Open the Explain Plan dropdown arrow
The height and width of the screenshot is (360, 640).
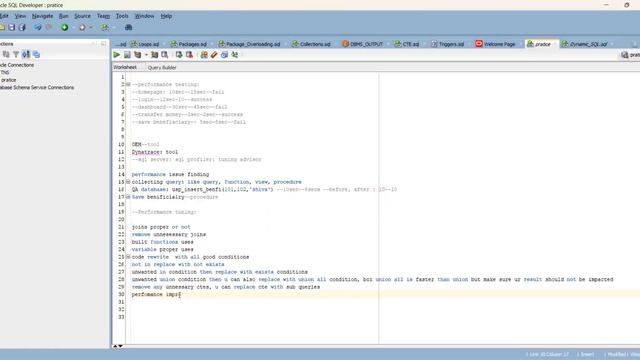tap(146, 55)
